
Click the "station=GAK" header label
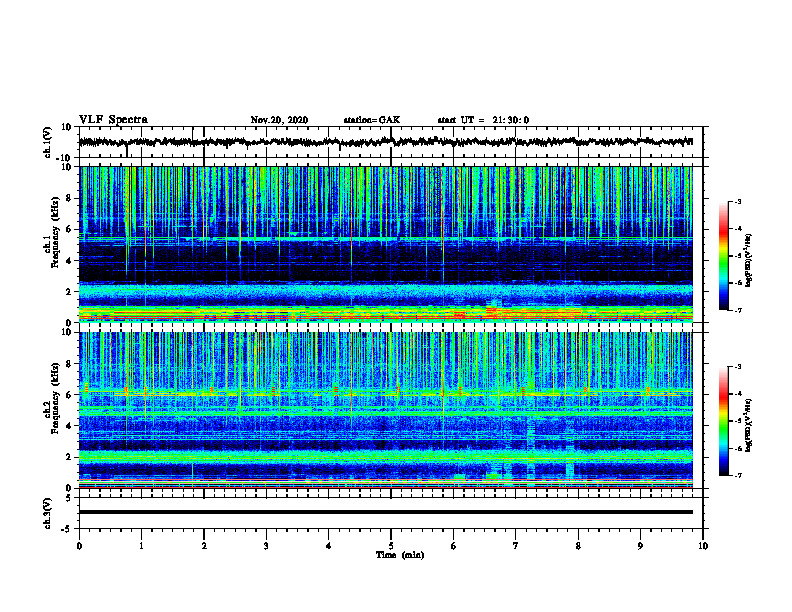[x=372, y=120]
